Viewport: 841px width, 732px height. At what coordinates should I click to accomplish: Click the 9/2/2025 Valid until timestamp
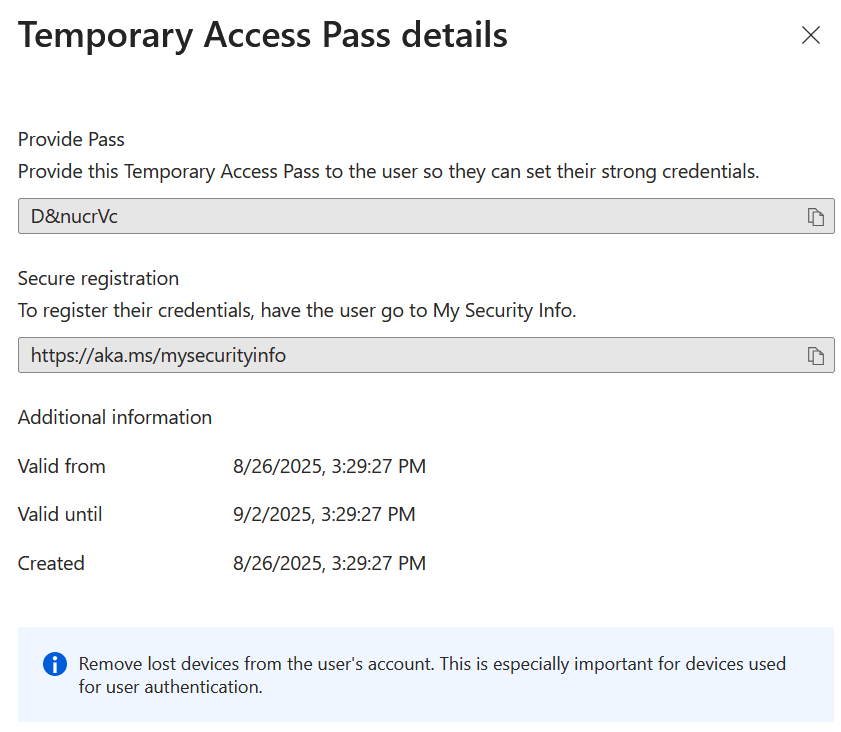324,515
